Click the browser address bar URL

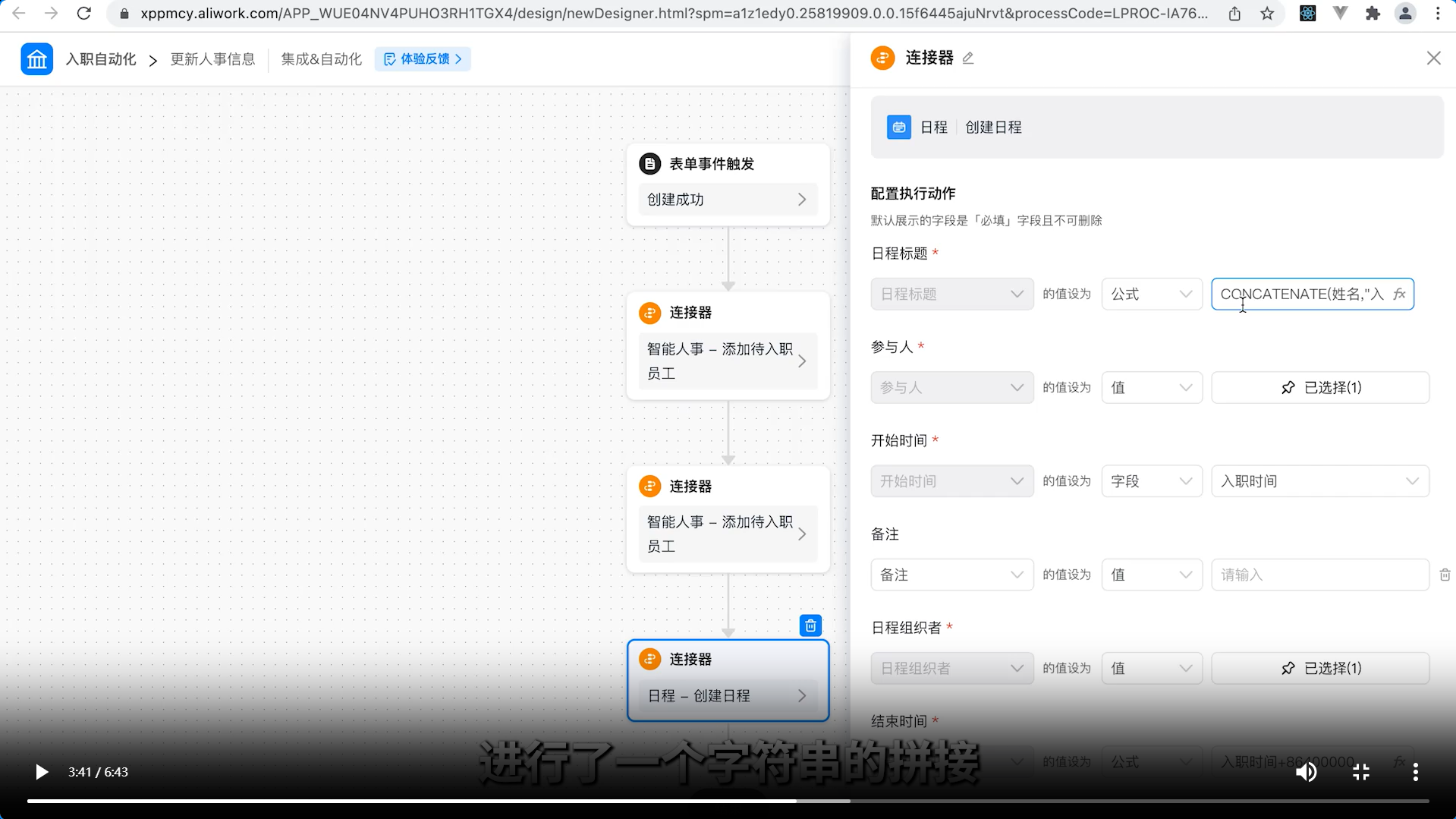pos(674,14)
